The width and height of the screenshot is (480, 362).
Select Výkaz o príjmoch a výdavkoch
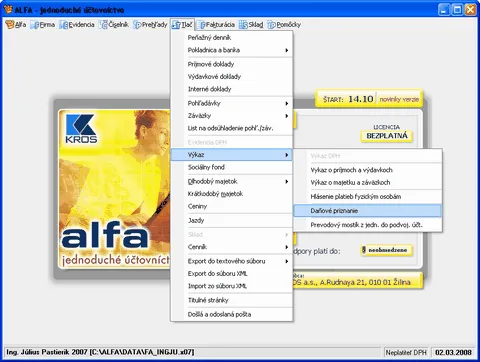point(368,170)
